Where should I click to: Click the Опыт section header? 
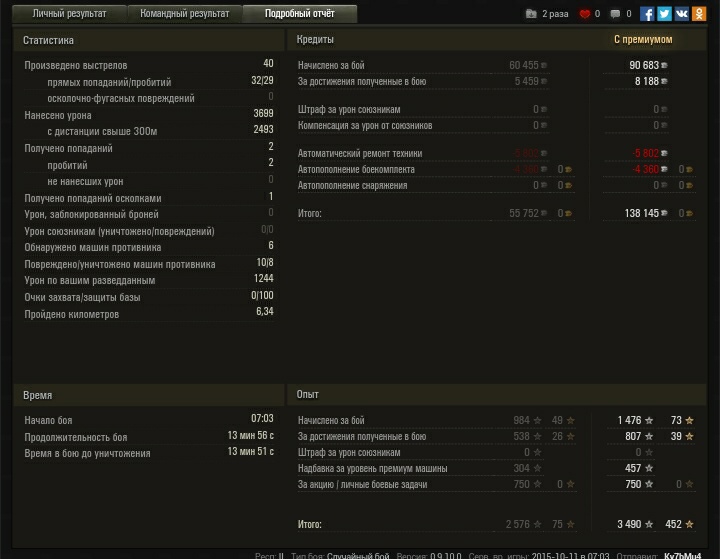click(307, 394)
